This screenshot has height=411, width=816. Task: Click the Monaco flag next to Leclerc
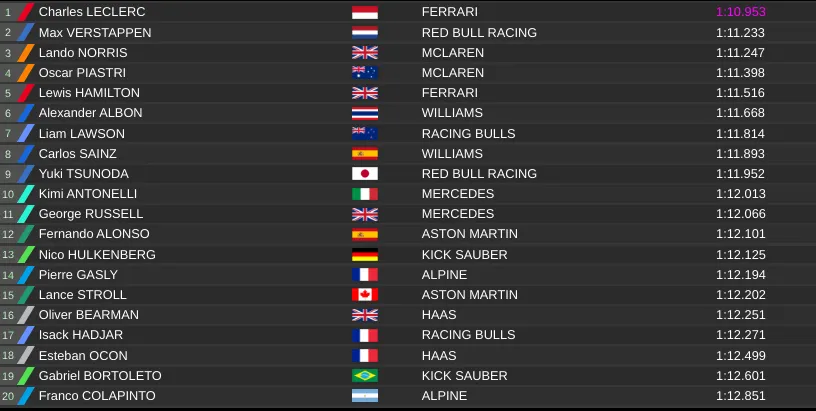pos(364,12)
